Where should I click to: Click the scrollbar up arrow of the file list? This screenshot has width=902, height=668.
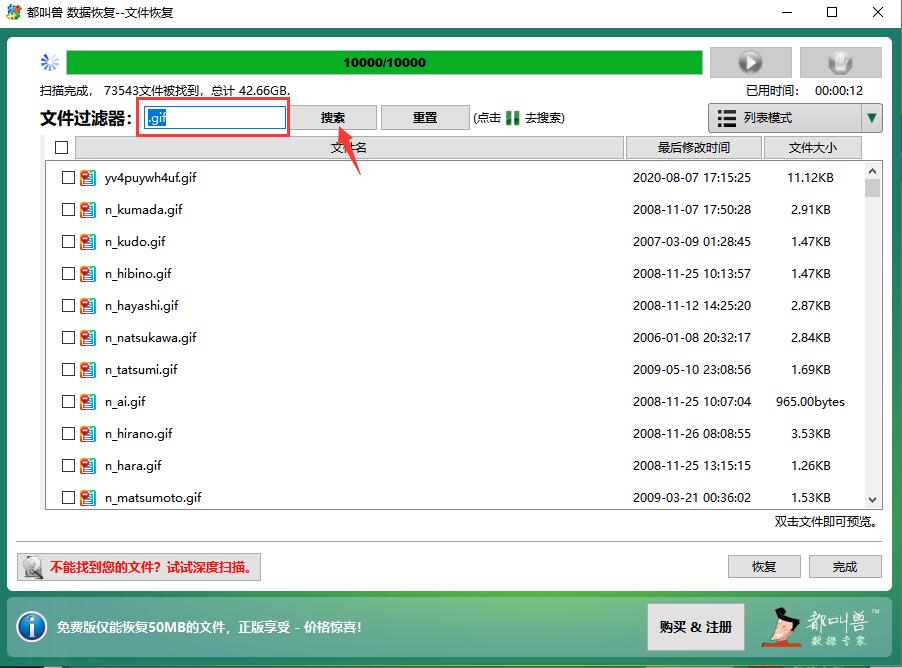point(872,171)
